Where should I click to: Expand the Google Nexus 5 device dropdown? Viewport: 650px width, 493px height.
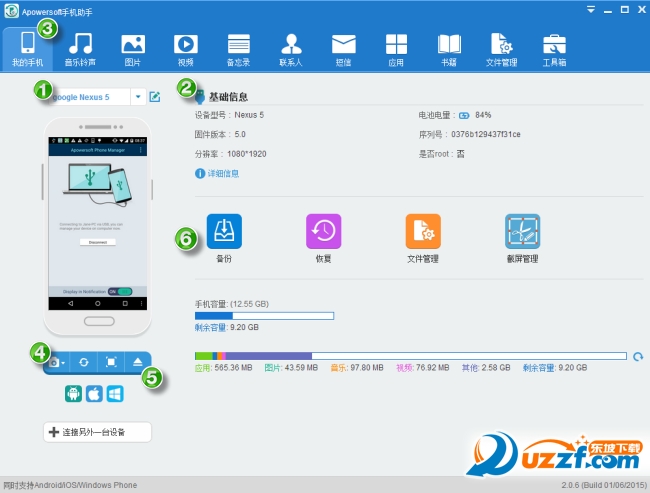click(138, 97)
